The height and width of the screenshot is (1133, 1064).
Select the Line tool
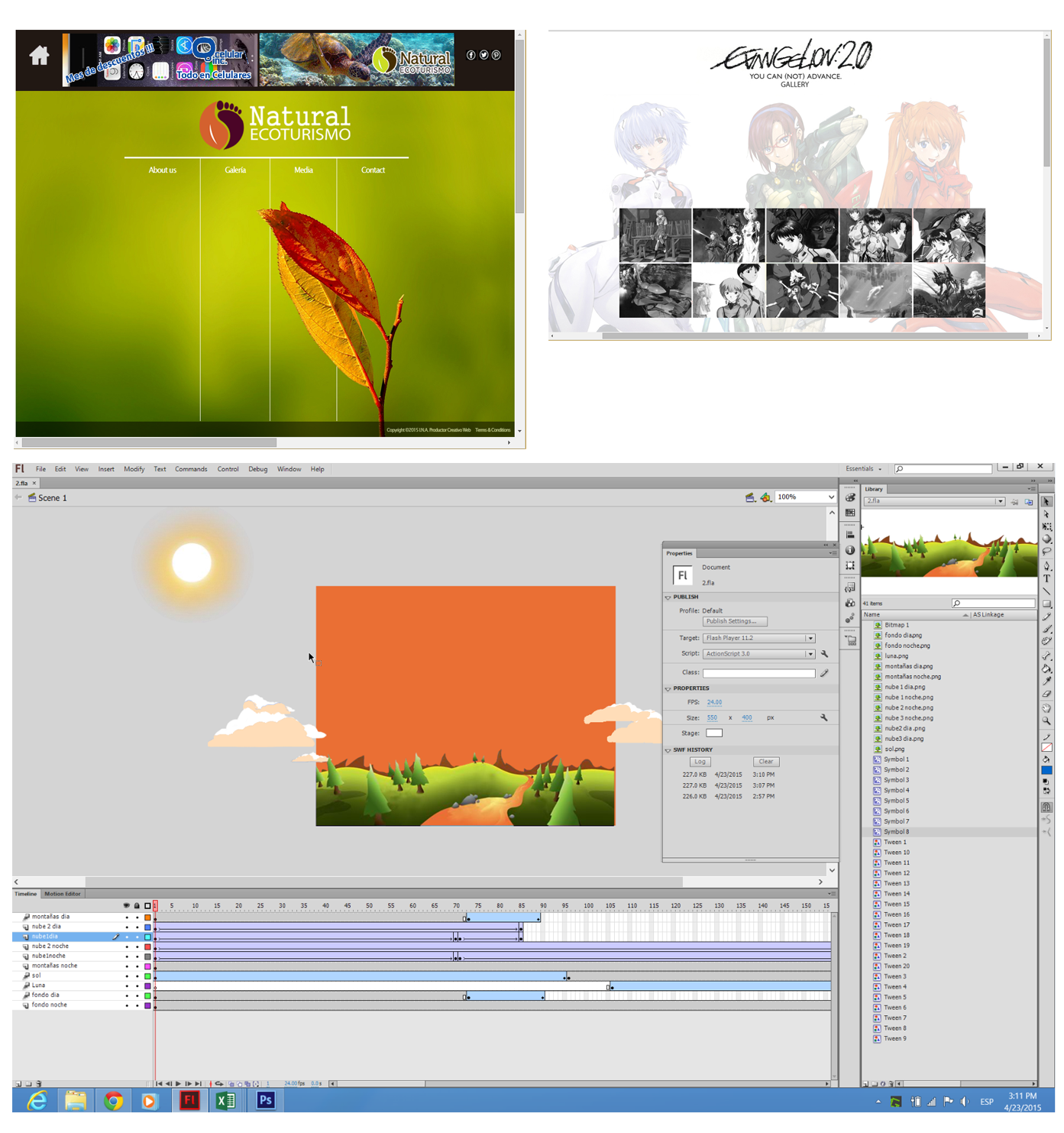[x=1046, y=591]
